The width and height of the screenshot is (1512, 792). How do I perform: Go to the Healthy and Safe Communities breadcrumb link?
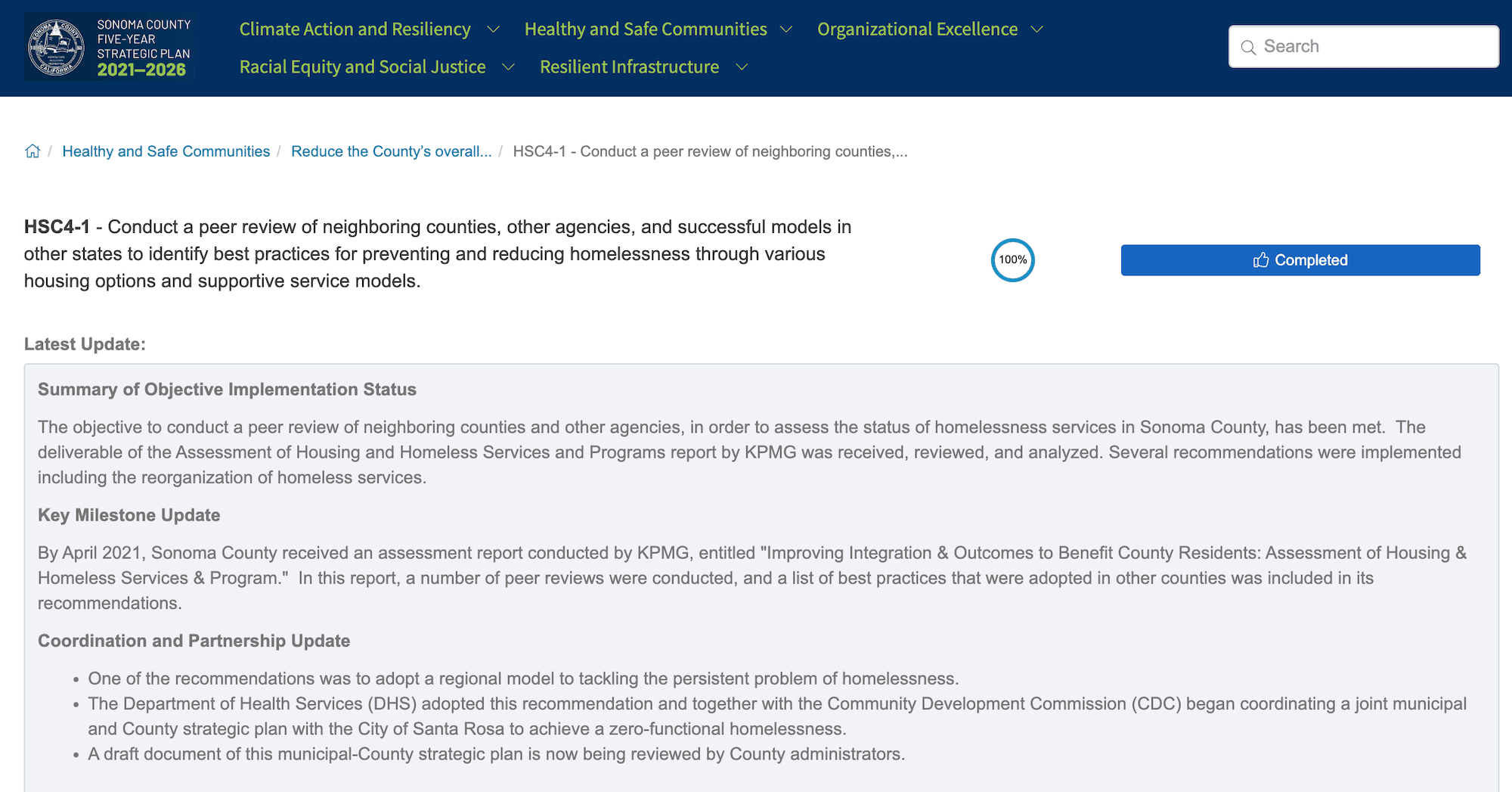point(166,151)
